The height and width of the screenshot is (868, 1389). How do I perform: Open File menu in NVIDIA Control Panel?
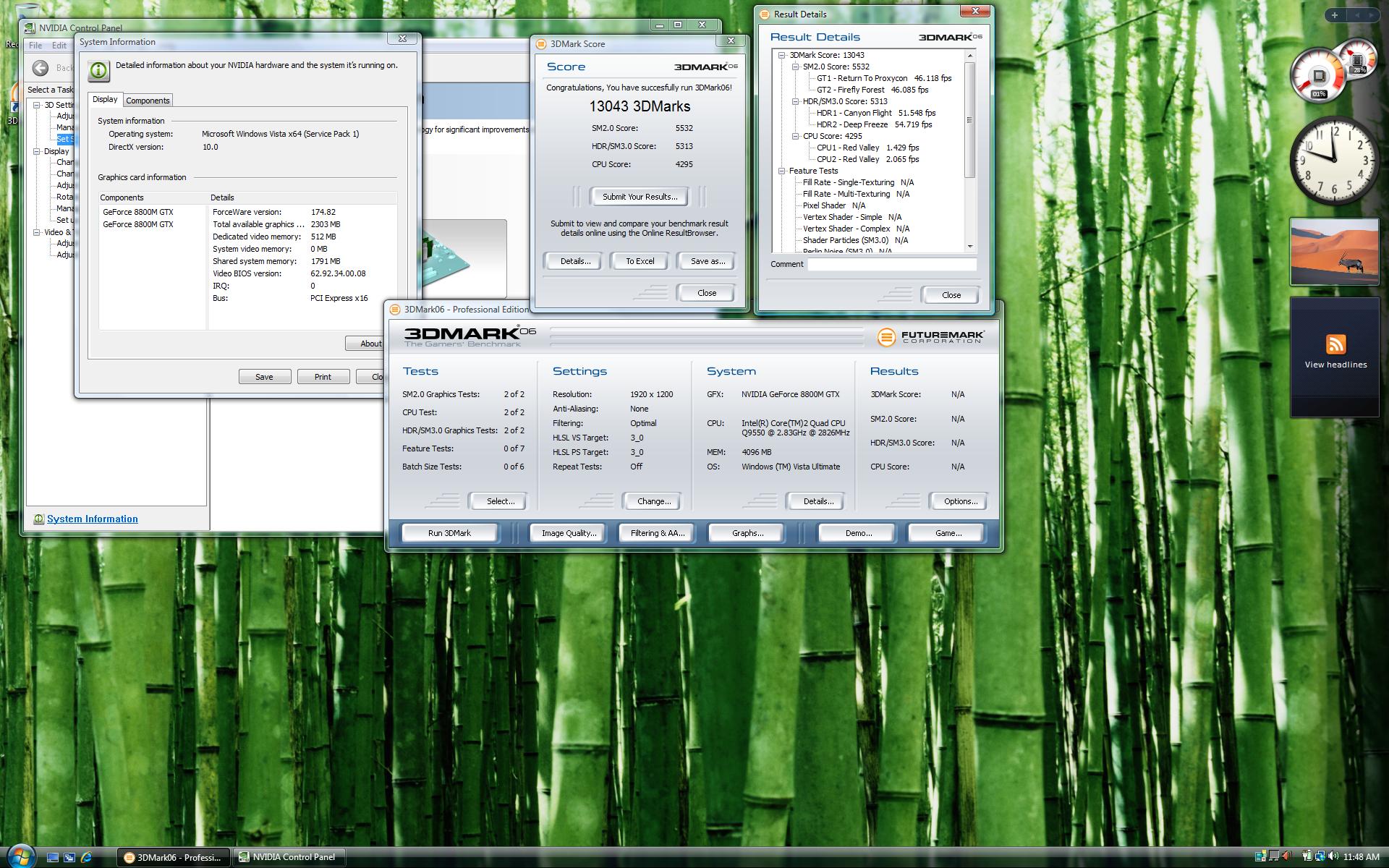tap(35, 45)
